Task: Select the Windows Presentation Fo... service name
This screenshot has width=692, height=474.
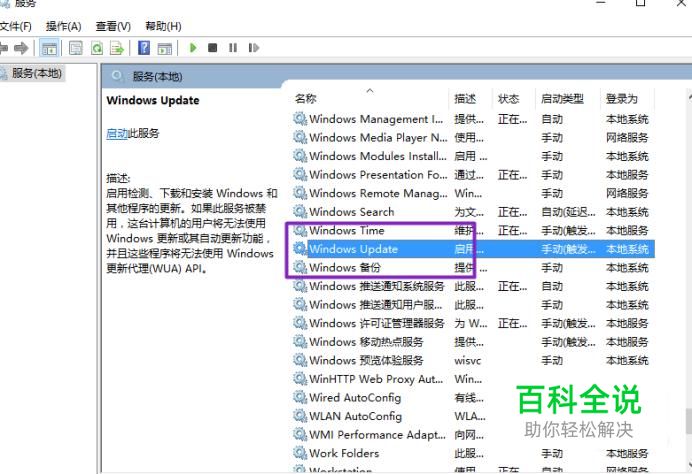Action: tap(378, 175)
